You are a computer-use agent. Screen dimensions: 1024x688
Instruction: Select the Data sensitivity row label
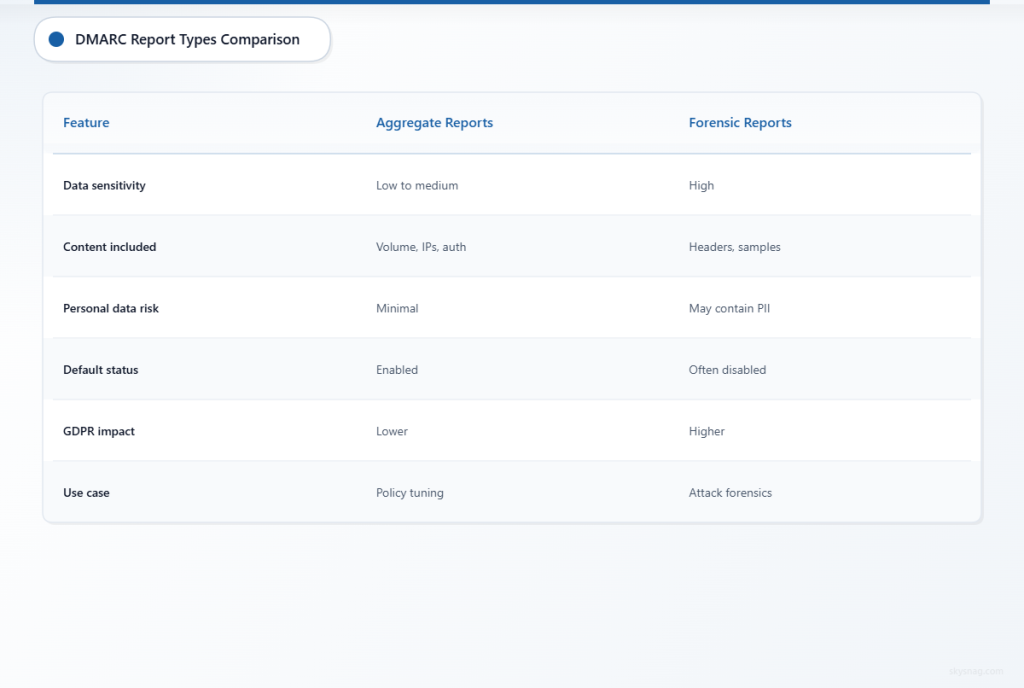click(104, 185)
